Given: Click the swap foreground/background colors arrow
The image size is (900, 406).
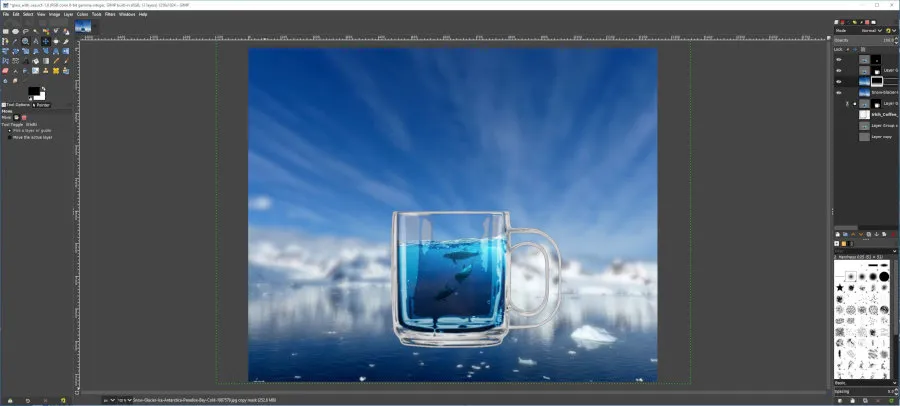Looking at the screenshot, I should point(44,88).
